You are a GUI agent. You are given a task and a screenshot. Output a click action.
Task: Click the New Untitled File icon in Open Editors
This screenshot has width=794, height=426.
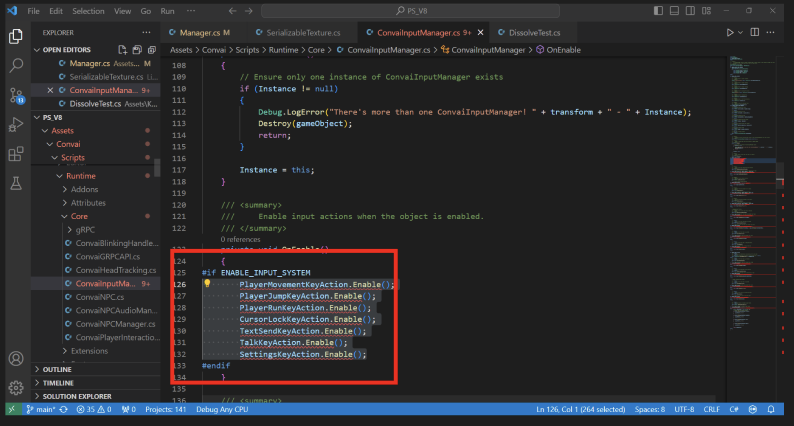pos(123,50)
